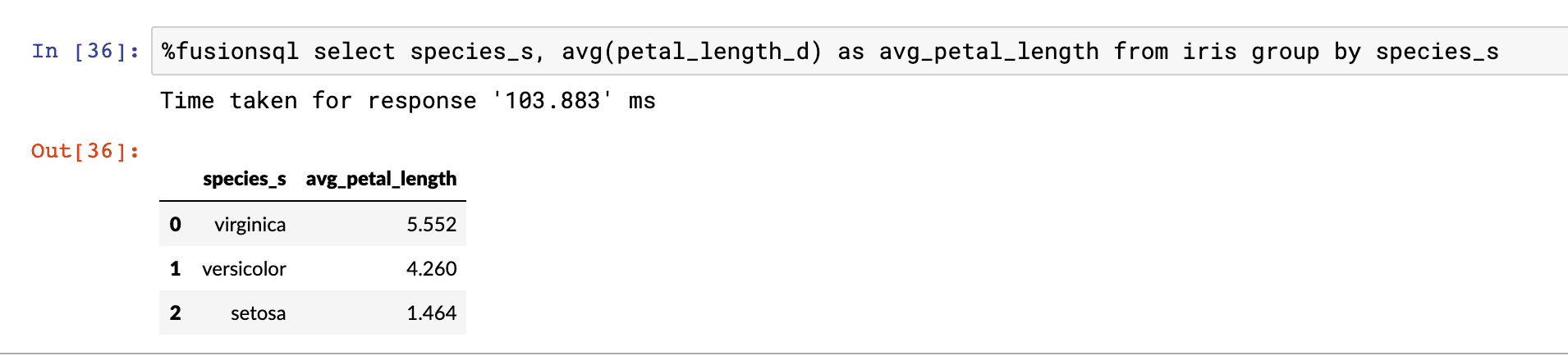1568x356 pixels.
Task: Place cursor on the word 'iris' in the query
Action: coord(1209,52)
